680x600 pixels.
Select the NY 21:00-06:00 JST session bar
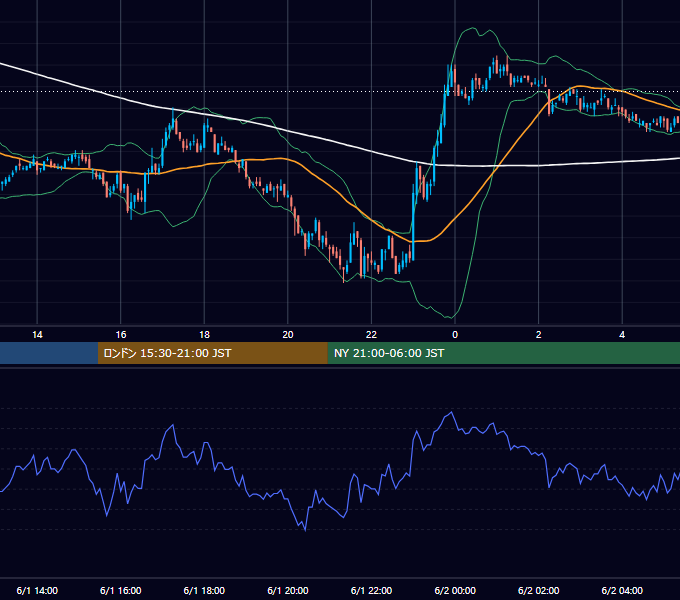(503, 353)
